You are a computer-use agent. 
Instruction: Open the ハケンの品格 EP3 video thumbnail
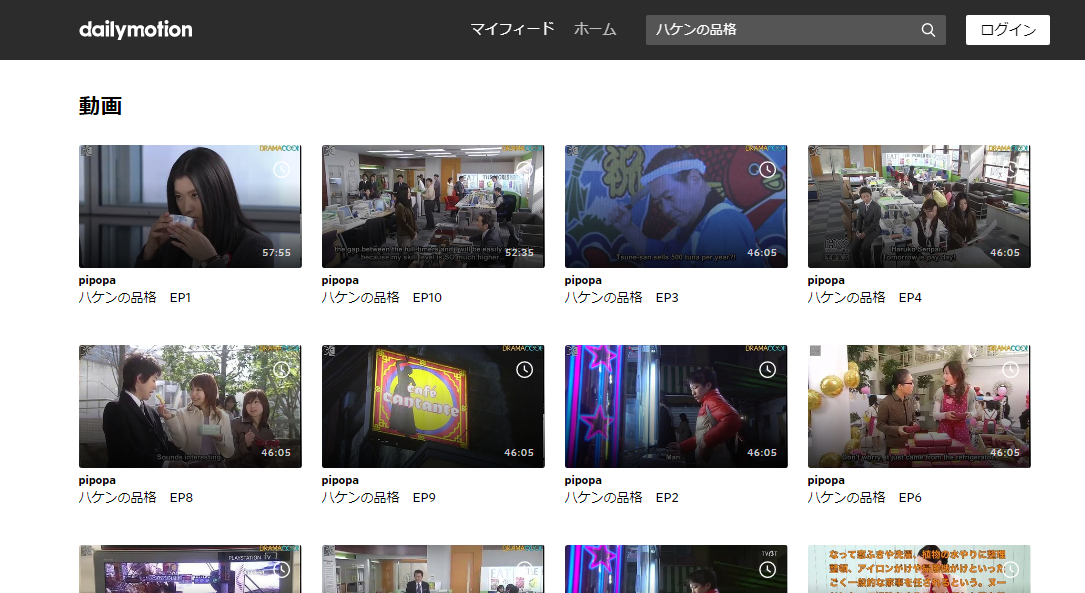coord(676,206)
